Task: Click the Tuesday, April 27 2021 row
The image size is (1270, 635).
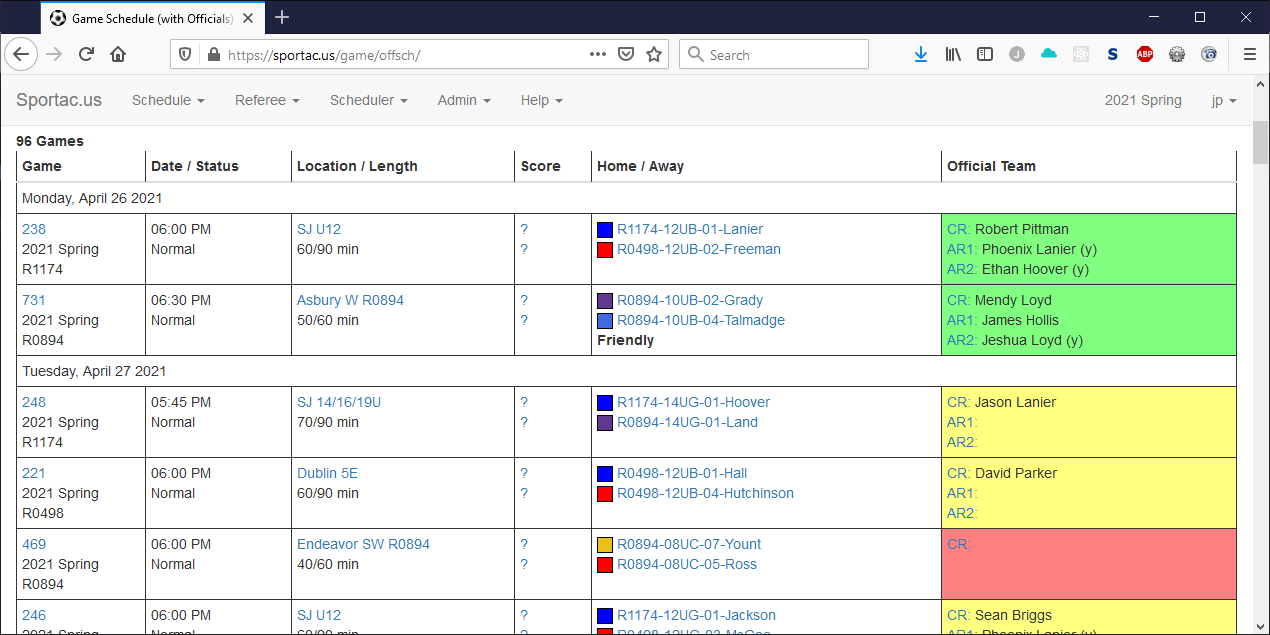Action: [x=627, y=371]
